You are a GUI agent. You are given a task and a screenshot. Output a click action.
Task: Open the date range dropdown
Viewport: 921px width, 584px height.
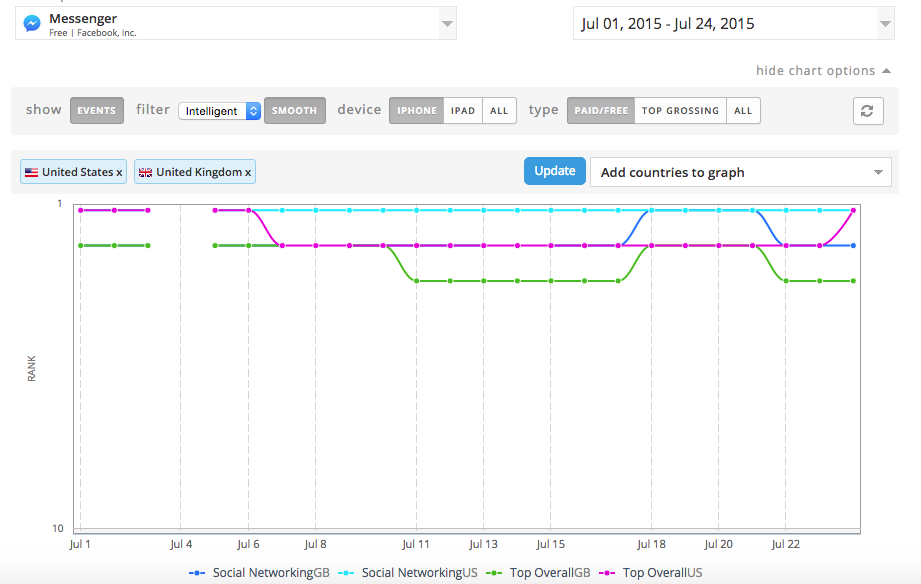(884, 24)
